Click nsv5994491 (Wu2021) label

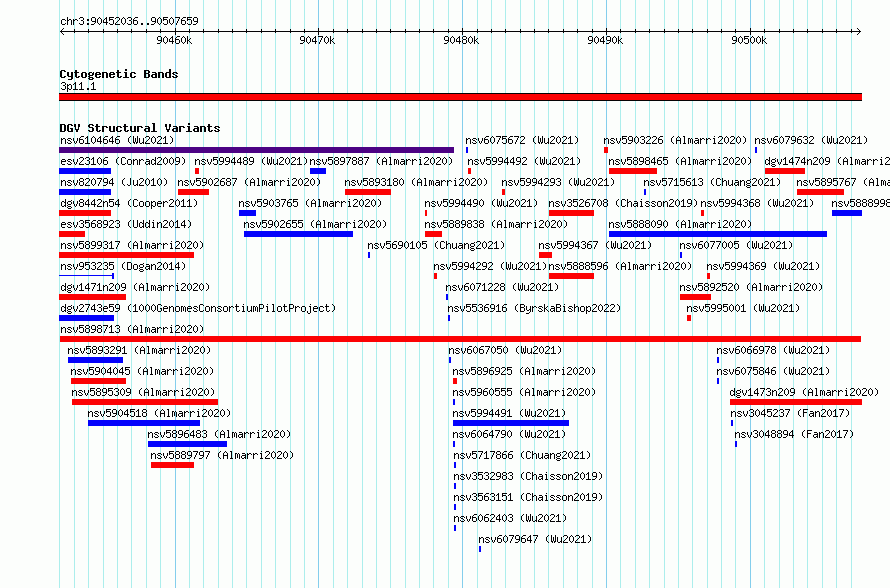click(510, 413)
